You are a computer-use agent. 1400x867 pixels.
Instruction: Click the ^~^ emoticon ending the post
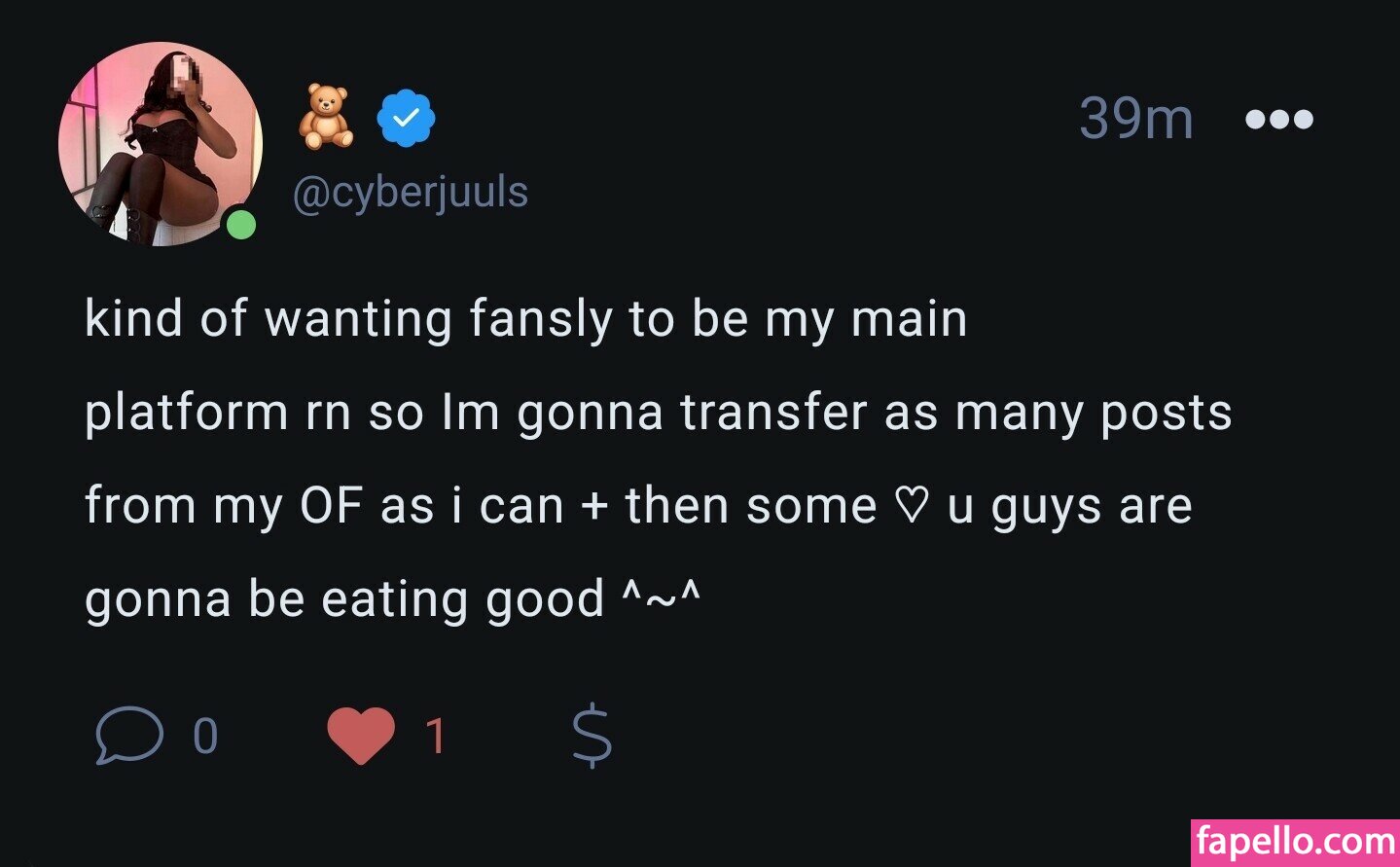coord(661,598)
